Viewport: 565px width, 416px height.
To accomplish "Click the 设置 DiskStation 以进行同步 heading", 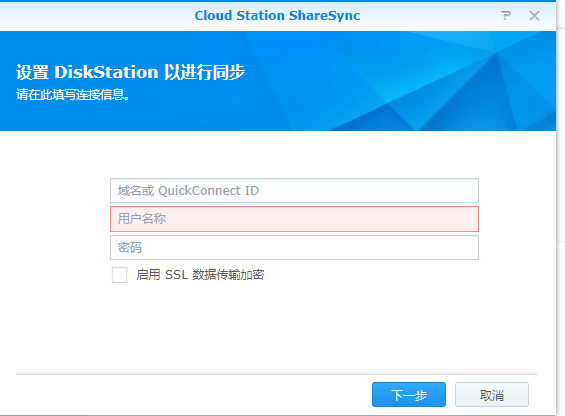I will coord(130,72).
